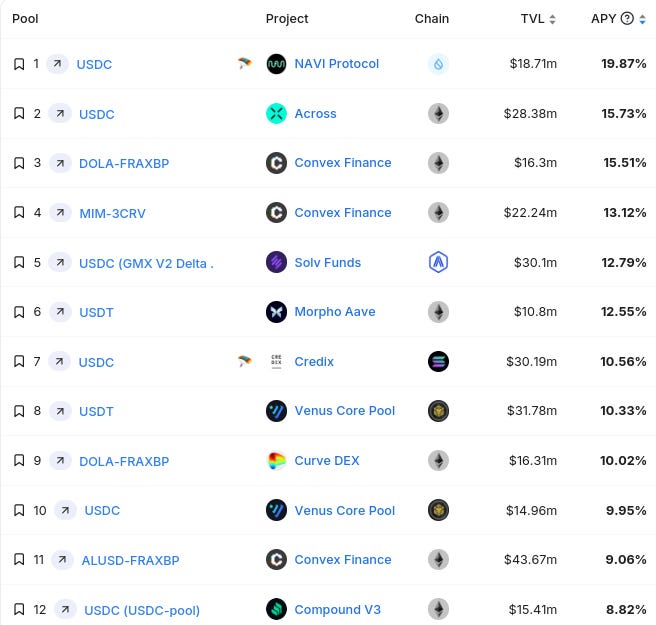Click the Ethereum chain icon on Across row
The image size is (656, 625).
click(x=438, y=113)
